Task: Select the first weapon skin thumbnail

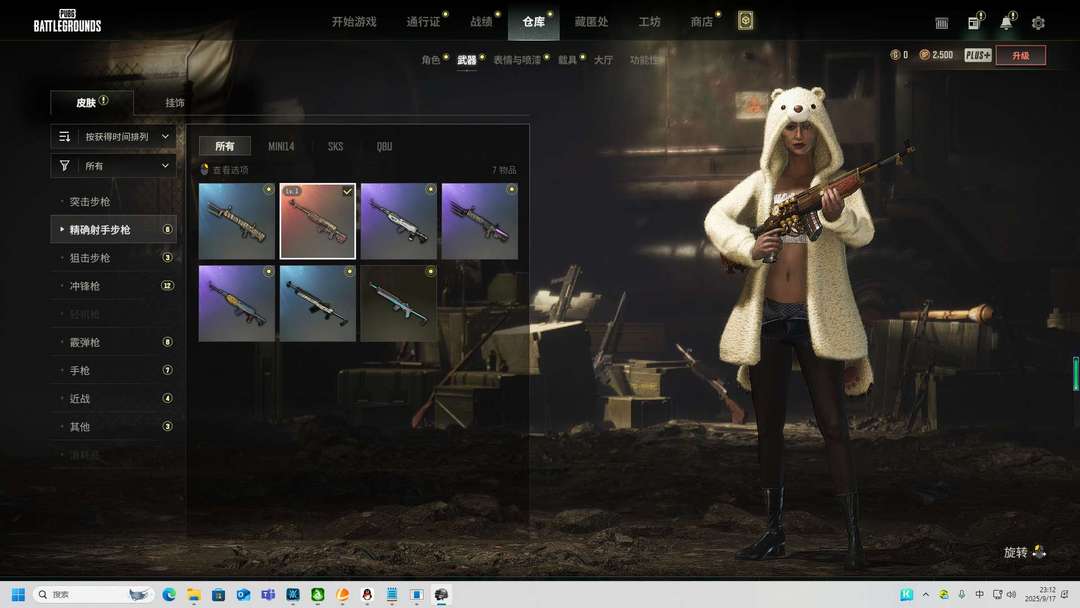Action: tap(236, 221)
